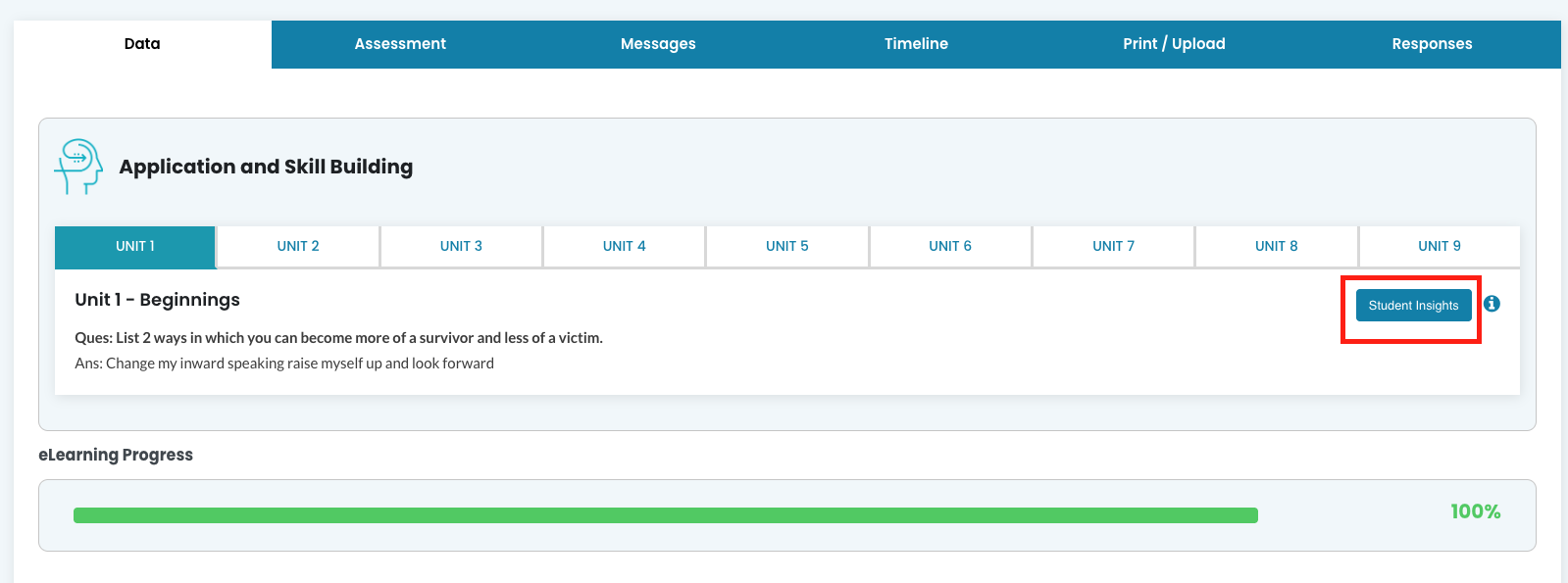Viewport: 1568px width, 583px height.
Task: Open the Print / Upload tab
Action: click(1174, 44)
